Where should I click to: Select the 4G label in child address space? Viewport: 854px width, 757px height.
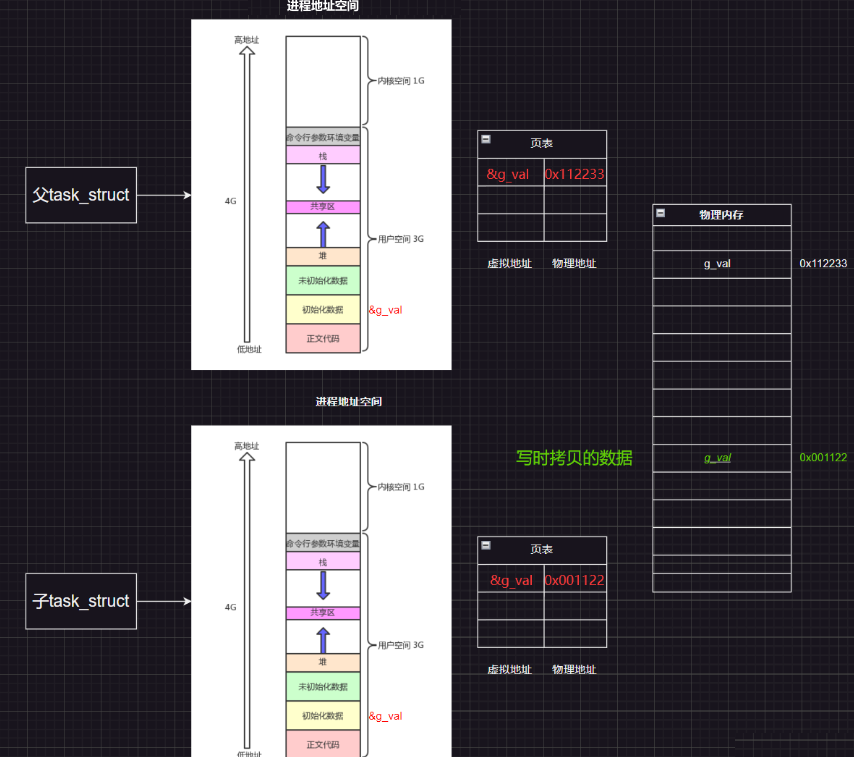230,608
